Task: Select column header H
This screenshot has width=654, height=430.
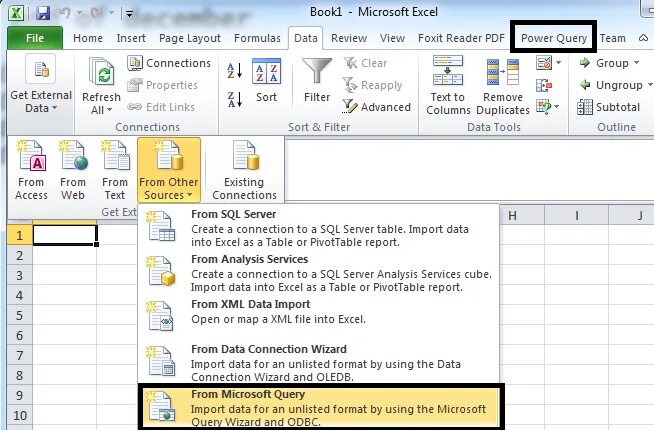Action: click(x=512, y=216)
